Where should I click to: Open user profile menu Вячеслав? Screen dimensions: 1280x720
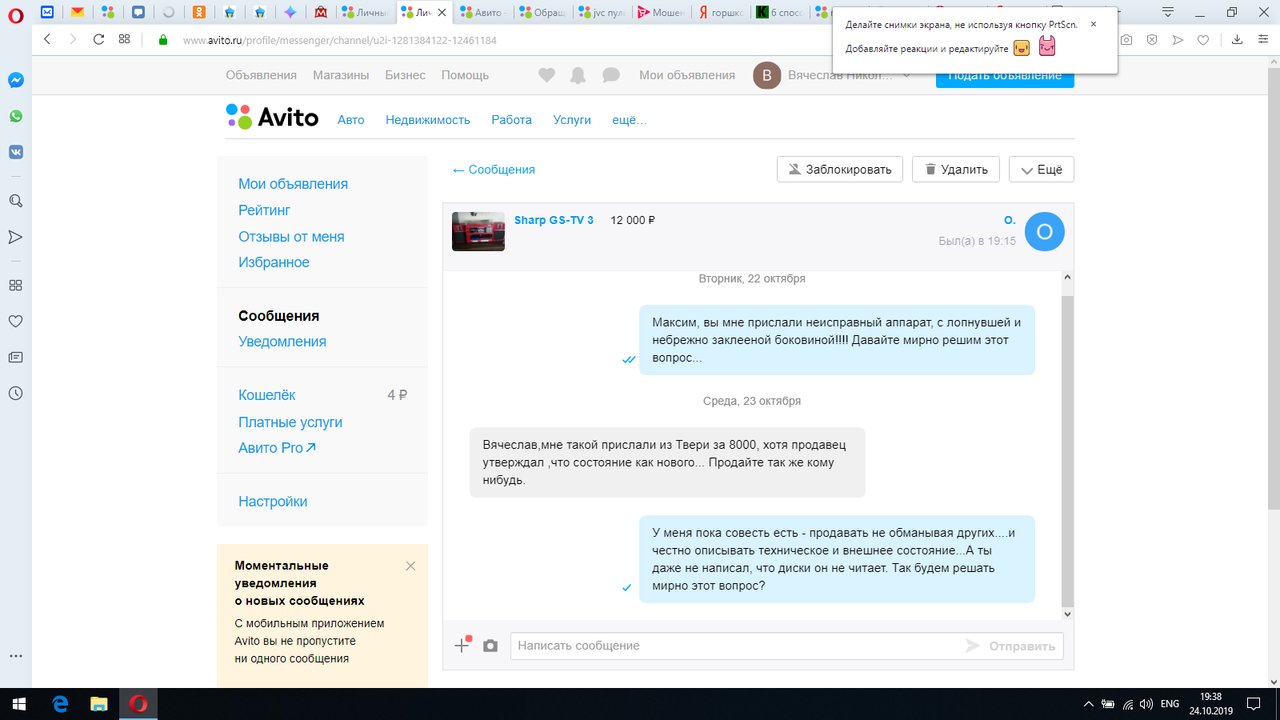pos(832,76)
